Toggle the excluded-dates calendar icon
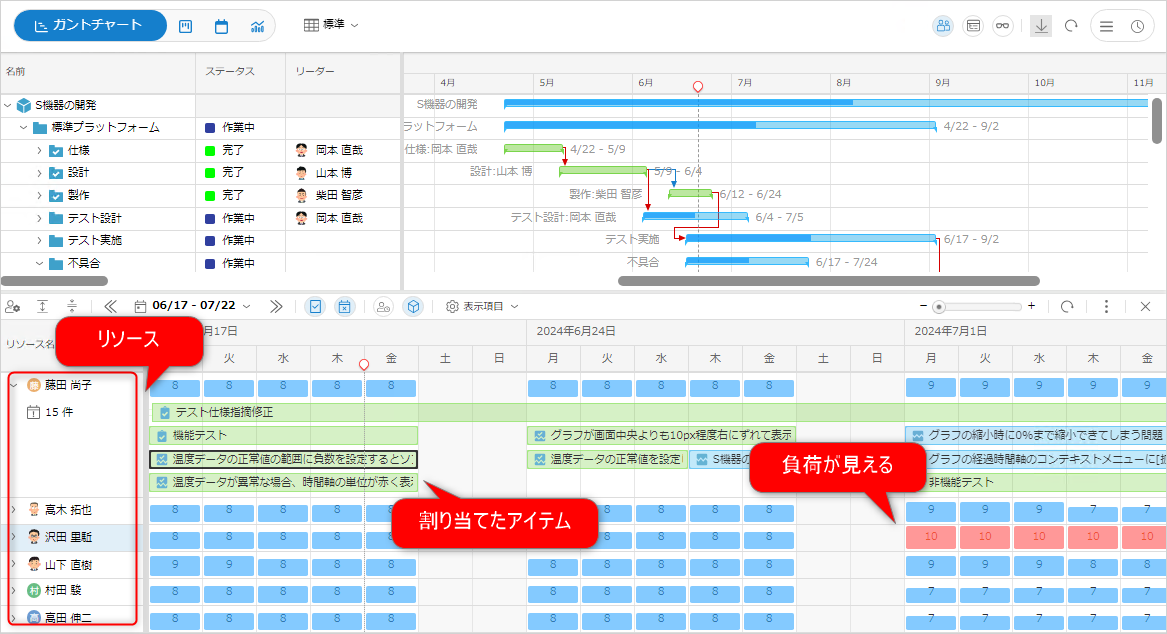This screenshot has width=1167, height=634. (x=345, y=306)
